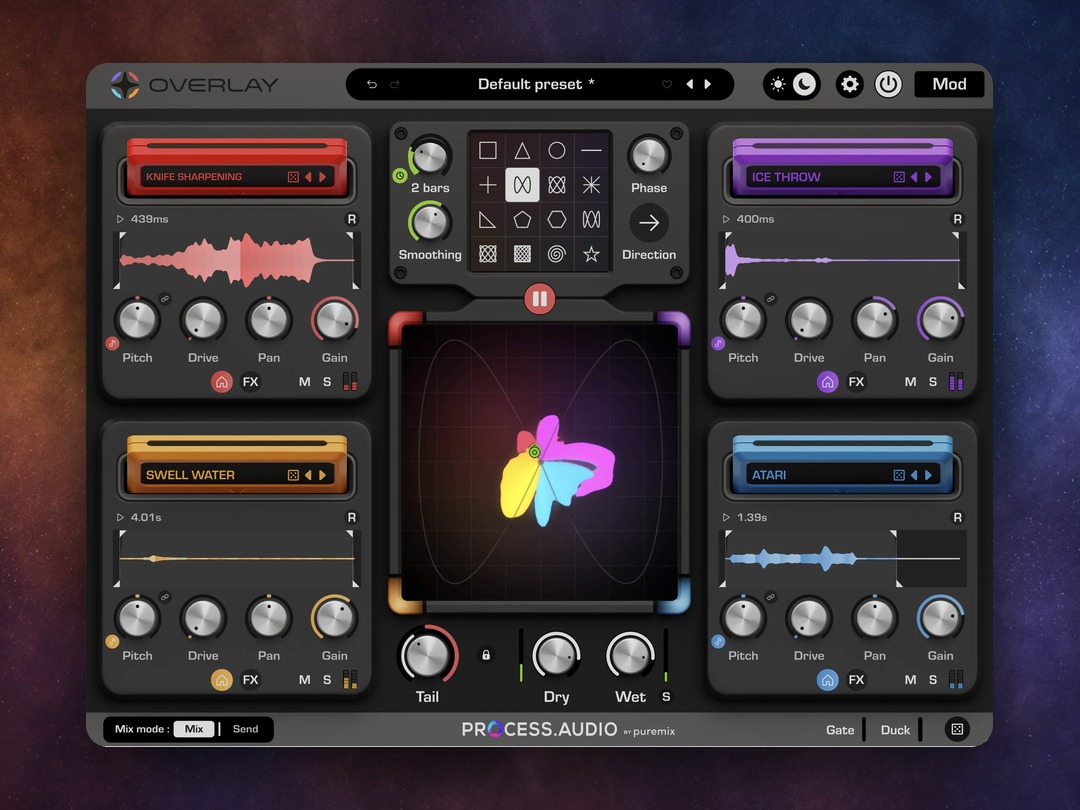Select the circle path shape
Image resolution: width=1080 pixels, height=810 pixels.
[557, 150]
